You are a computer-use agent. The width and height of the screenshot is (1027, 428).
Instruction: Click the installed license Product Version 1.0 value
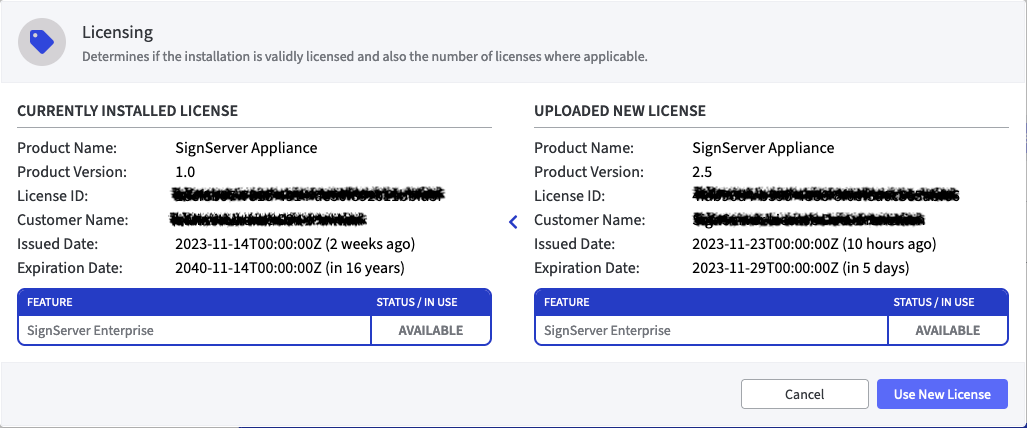[x=185, y=172]
